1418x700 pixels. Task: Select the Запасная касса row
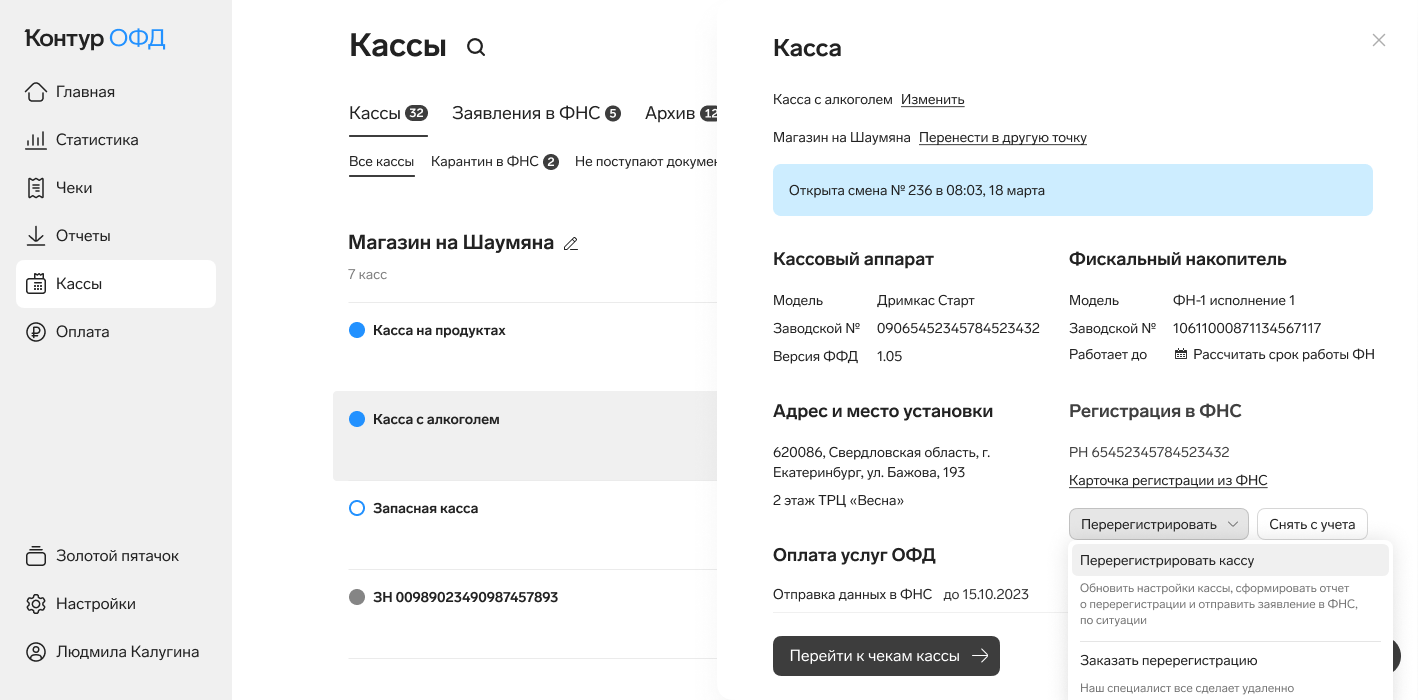click(x=525, y=525)
